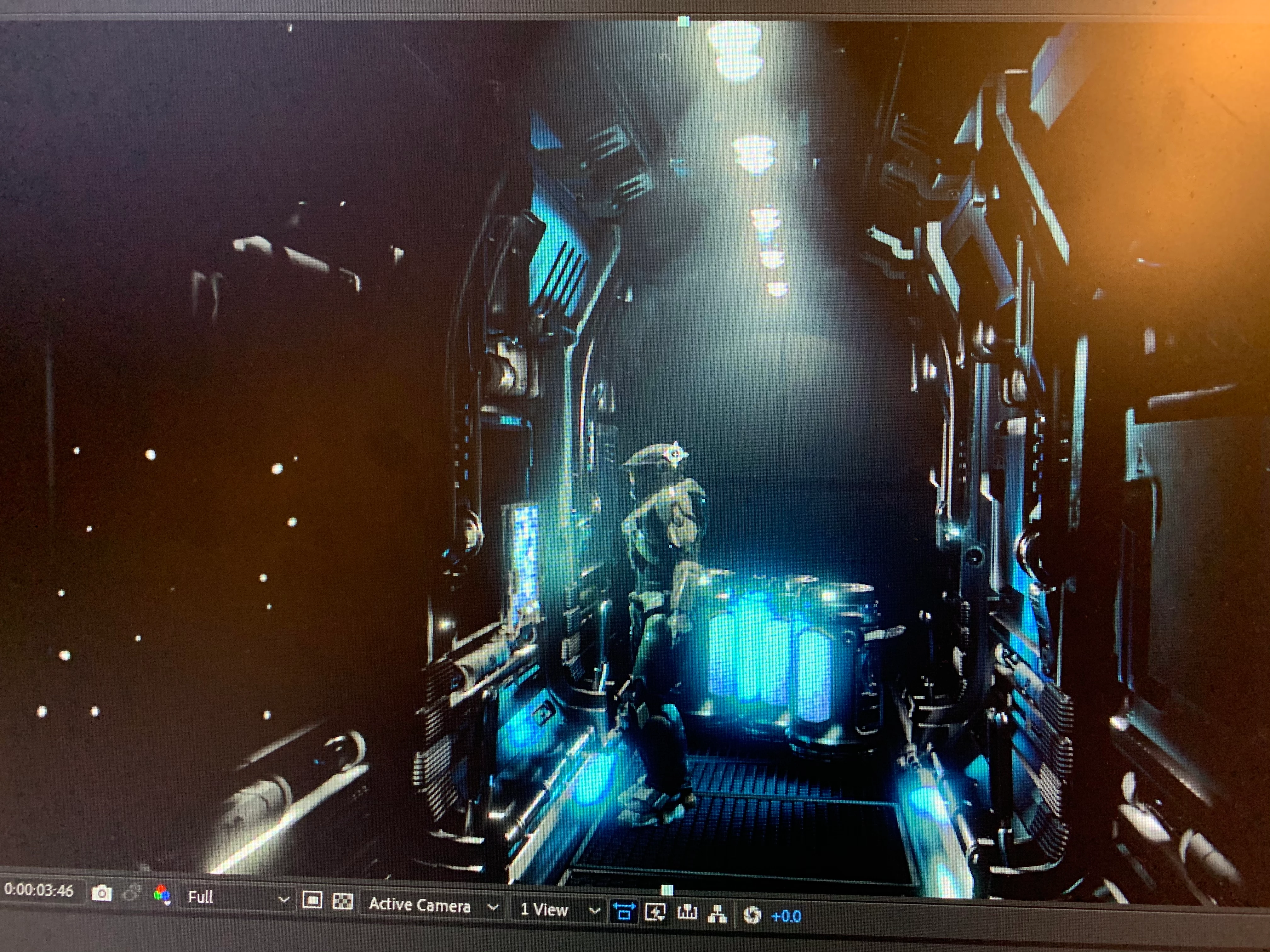The height and width of the screenshot is (952, 1270).
Task: Open the Timeline panel icon
Action: point(687,912)
